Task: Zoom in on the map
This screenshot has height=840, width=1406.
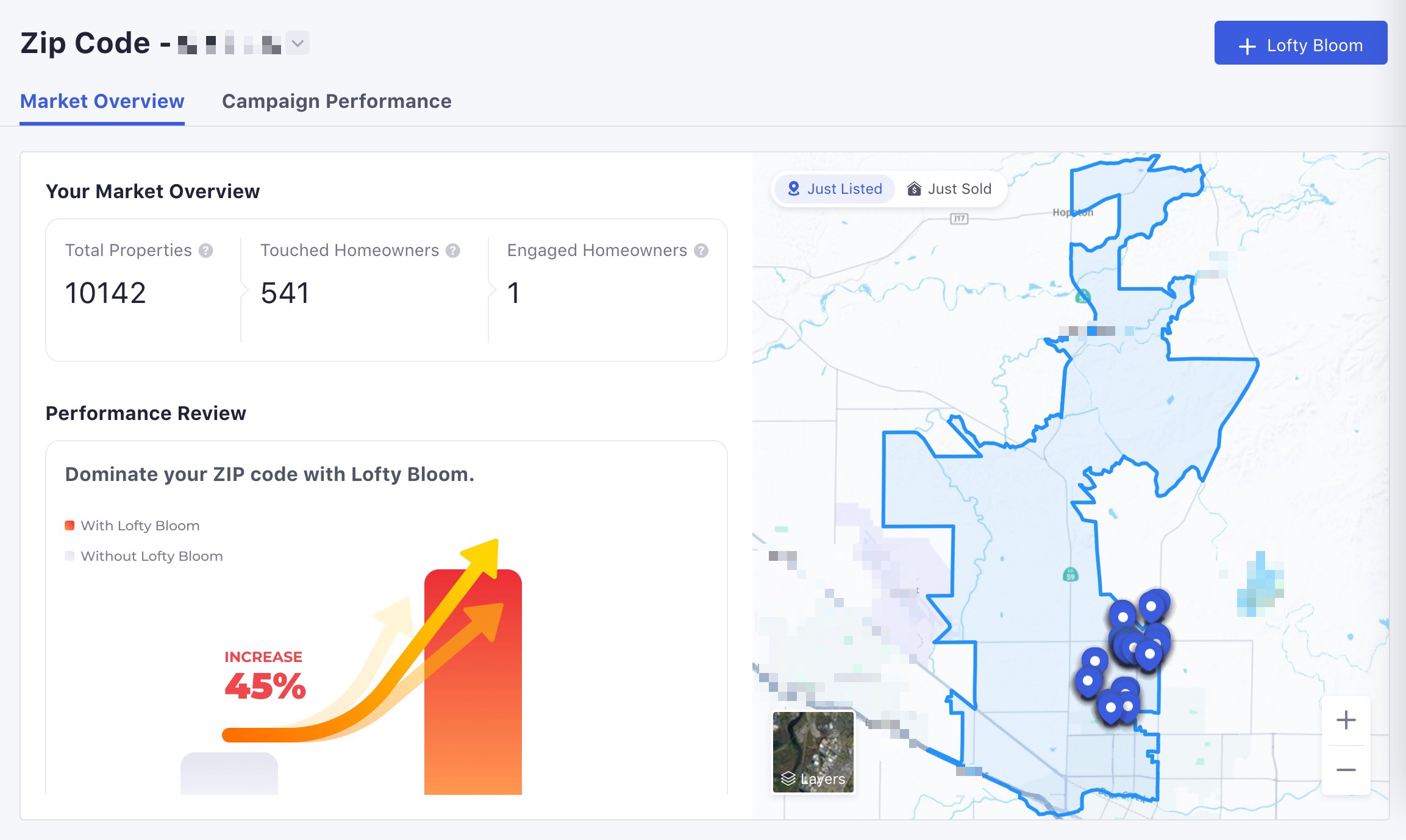Action: (1346, 720)
